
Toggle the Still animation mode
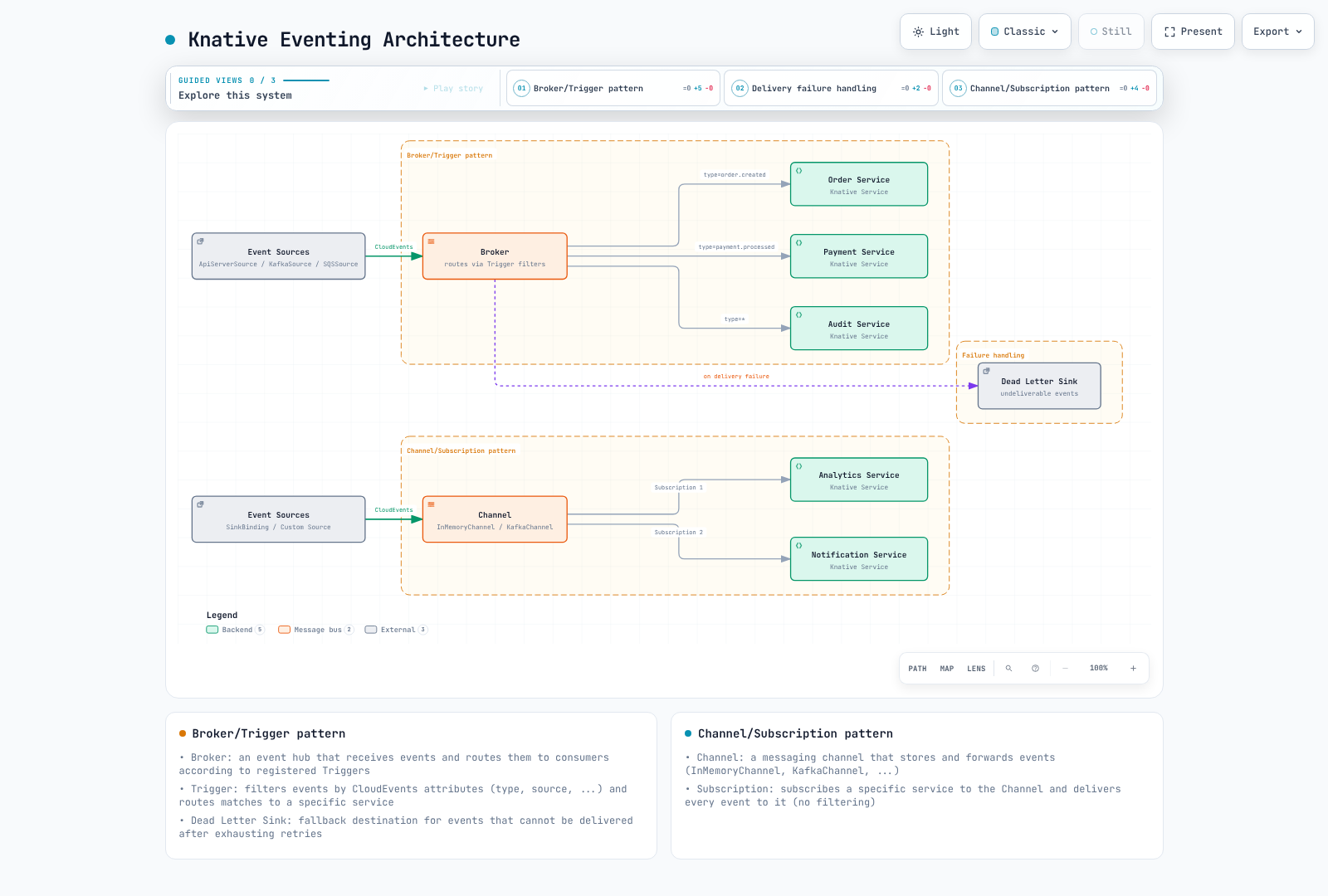(1111, 32)
